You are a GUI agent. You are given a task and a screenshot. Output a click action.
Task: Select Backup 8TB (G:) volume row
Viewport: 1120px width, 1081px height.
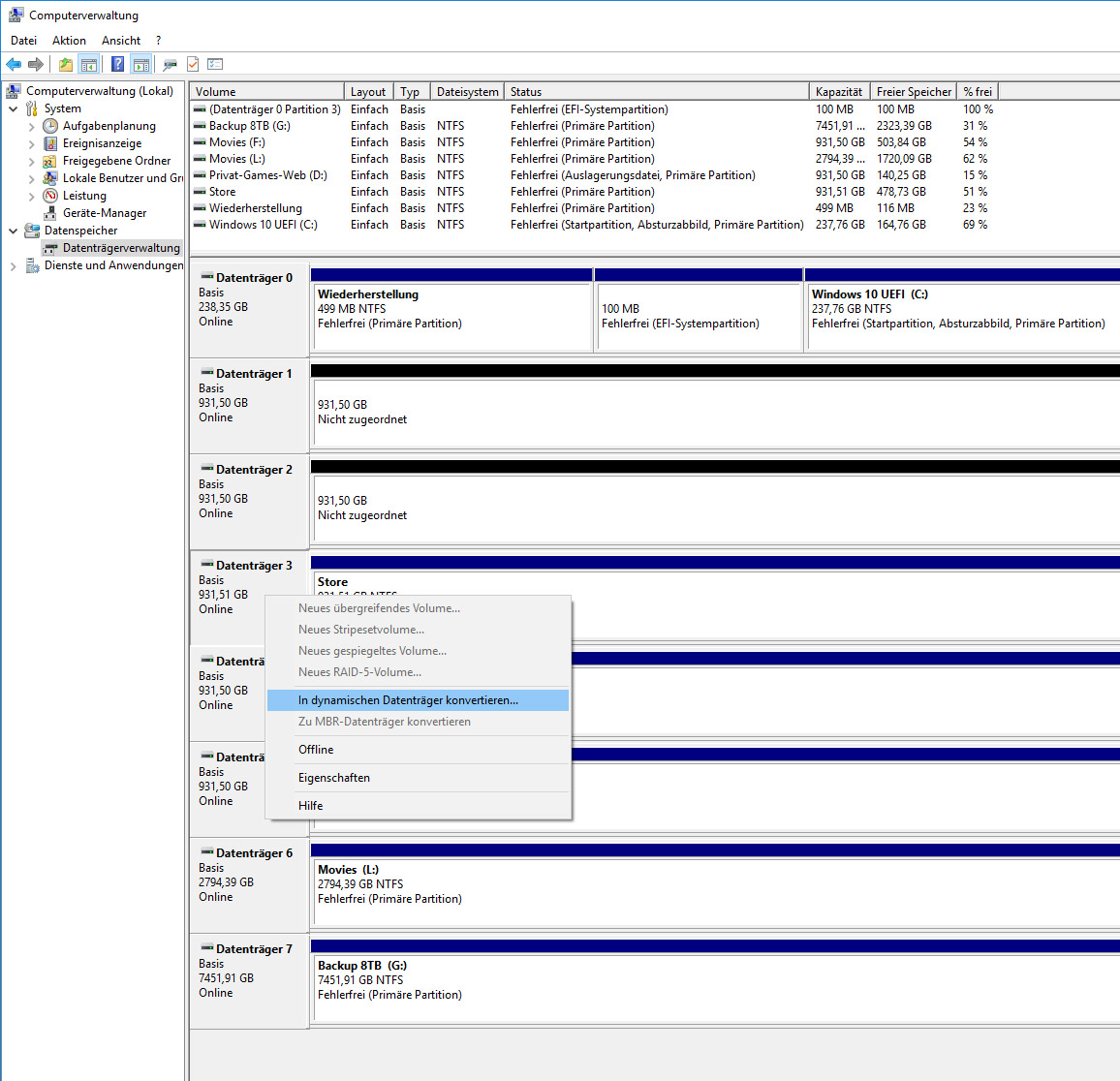(x=593, y=126)
